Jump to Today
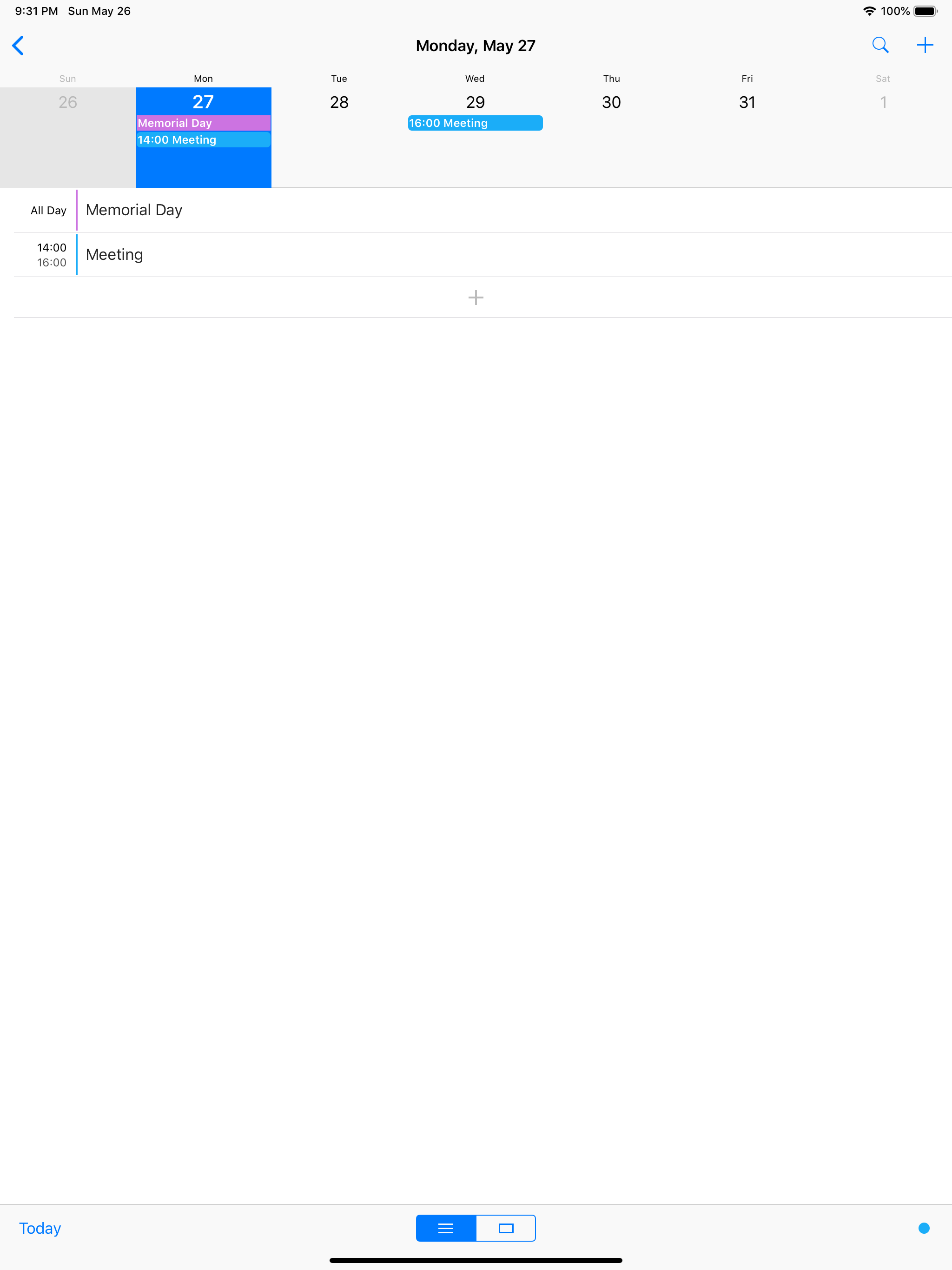Image resolution: width=952 pixels, height=1270 pixels. pyautogui.click(x=40, y=1228)
